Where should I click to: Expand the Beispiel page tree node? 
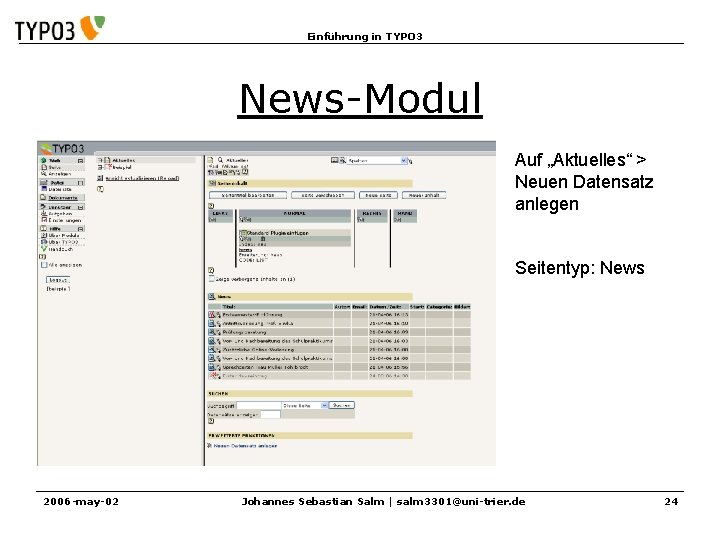click(100, 168)
